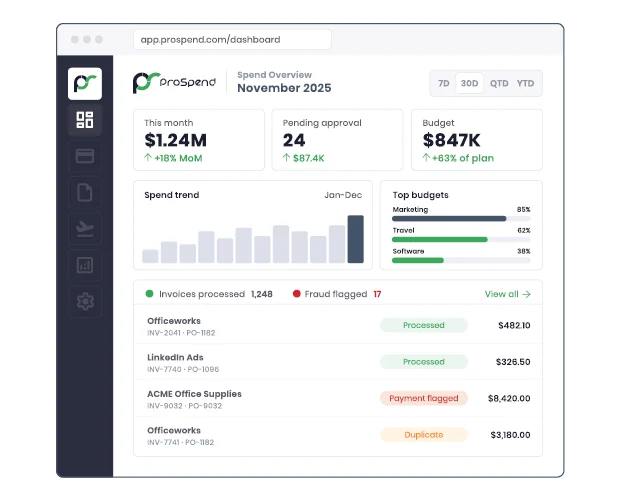Click the $482.10 amount
The image size is (620, 500).
click(x=514, y=325)
